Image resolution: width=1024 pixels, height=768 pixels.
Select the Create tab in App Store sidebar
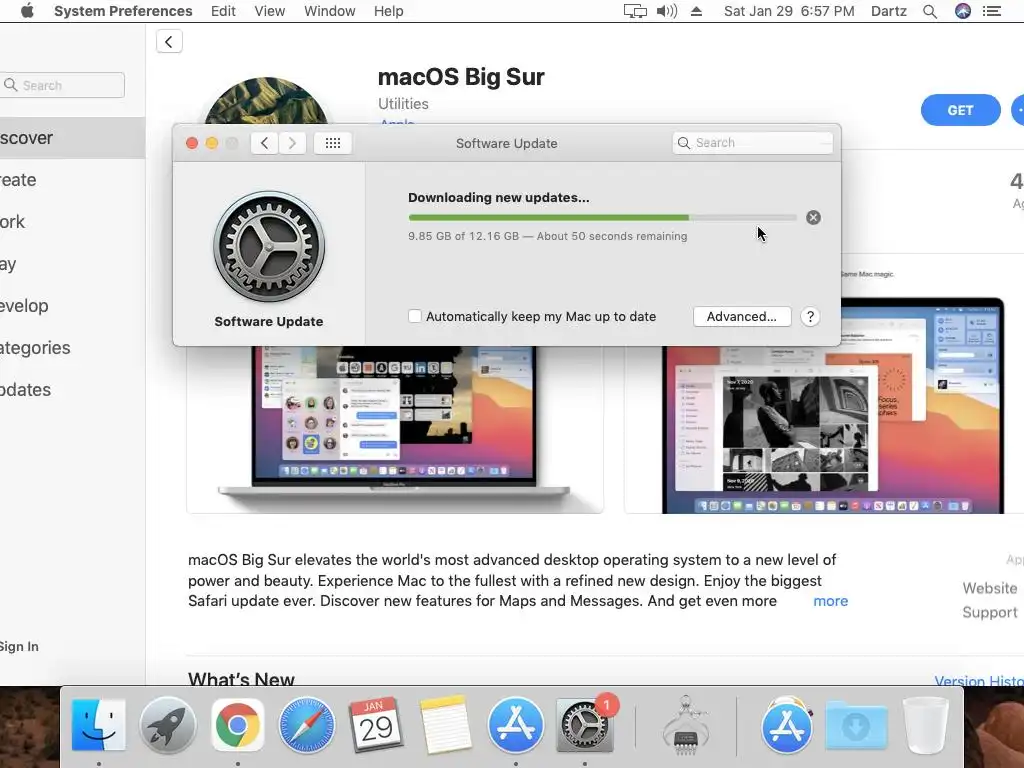click(x=72, y=180)
